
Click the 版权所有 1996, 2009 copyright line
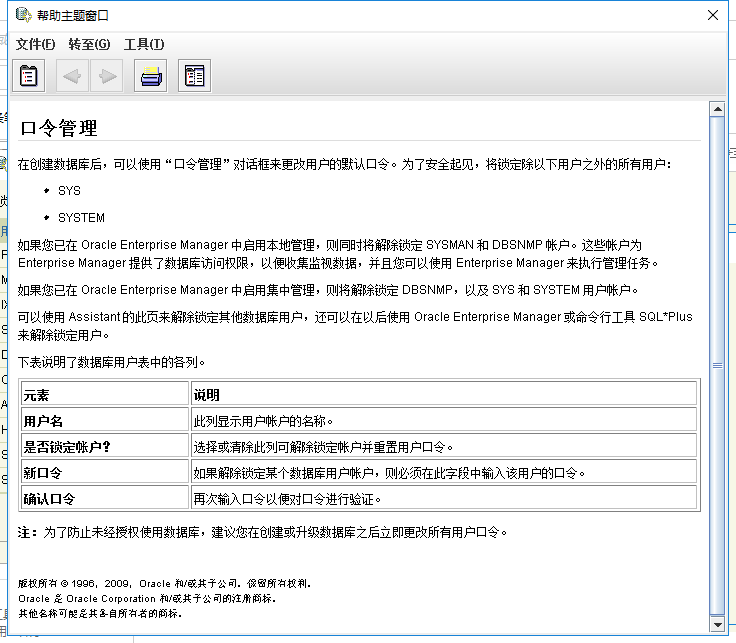[x=165, y=583]
